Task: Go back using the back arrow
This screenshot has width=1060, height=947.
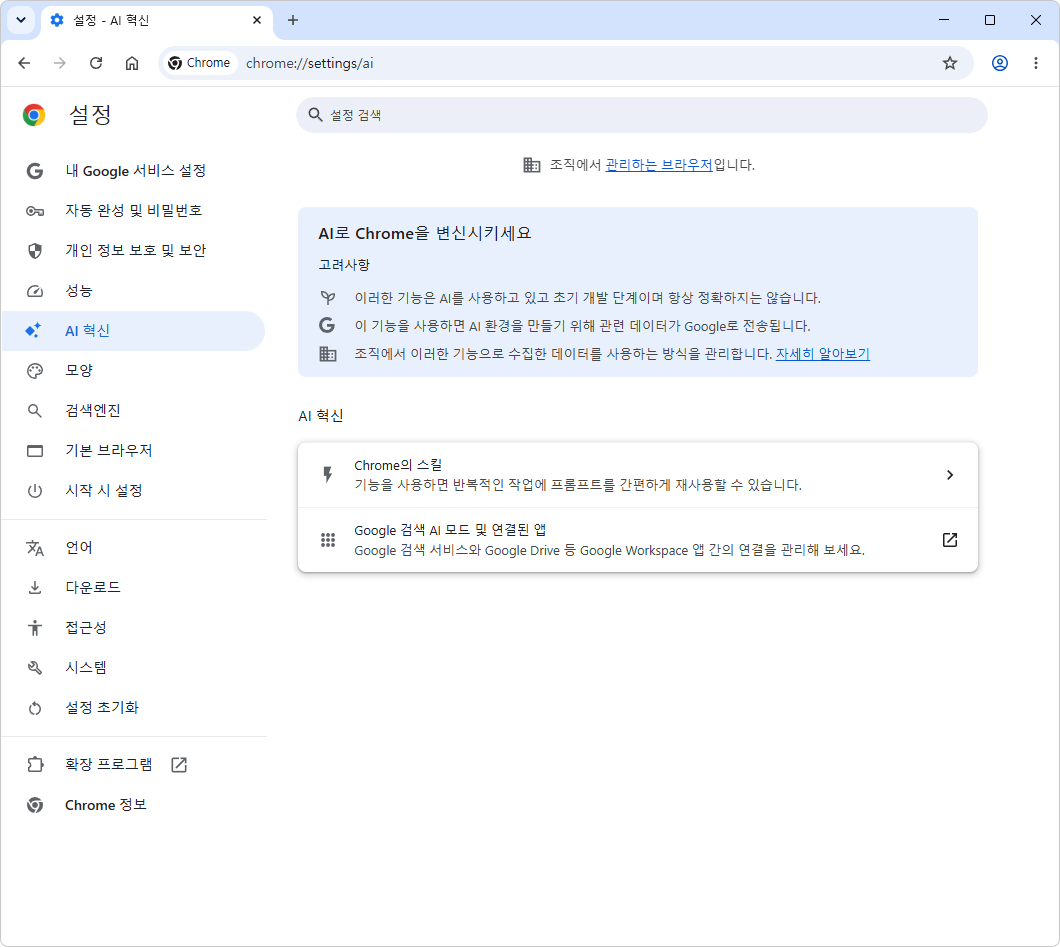Action: (24, 63)
